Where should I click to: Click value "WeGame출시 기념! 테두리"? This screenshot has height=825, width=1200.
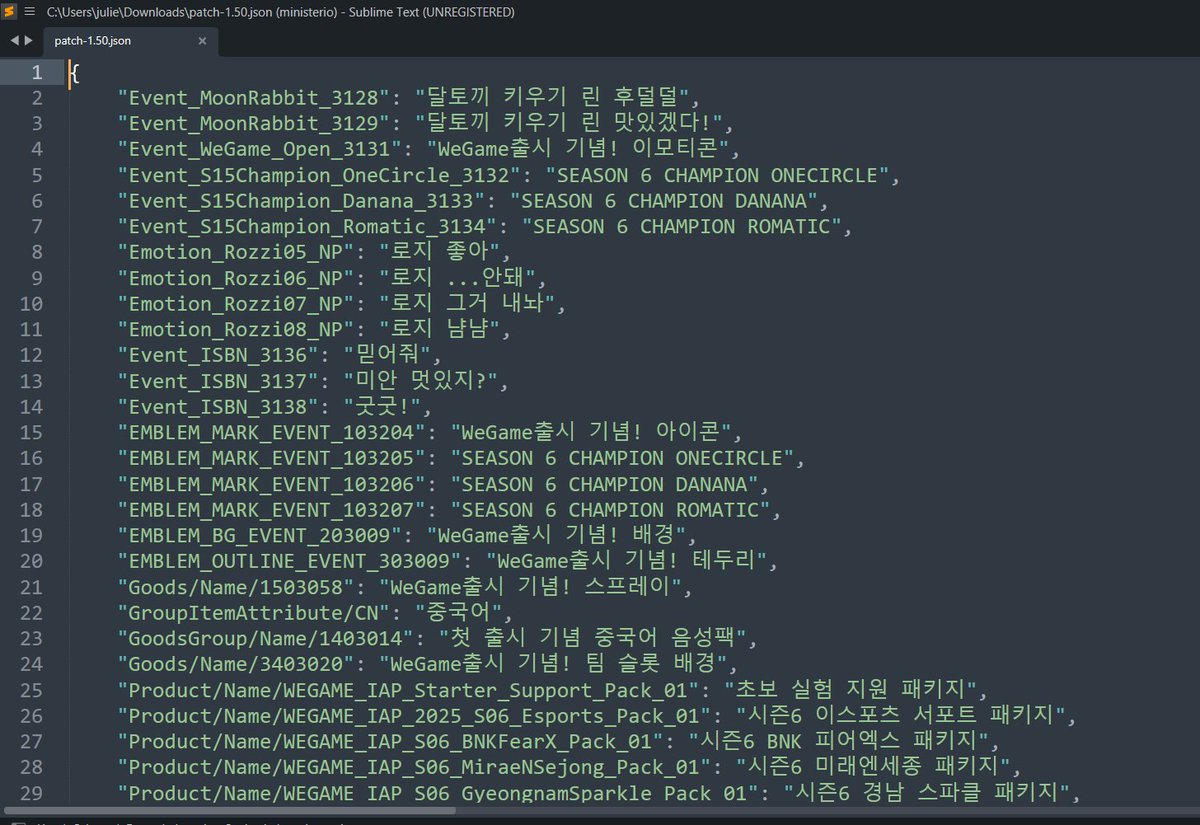627,561
